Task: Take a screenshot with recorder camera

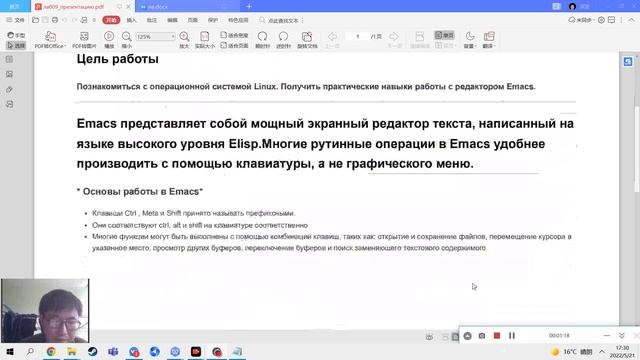Action: (482, 336)
